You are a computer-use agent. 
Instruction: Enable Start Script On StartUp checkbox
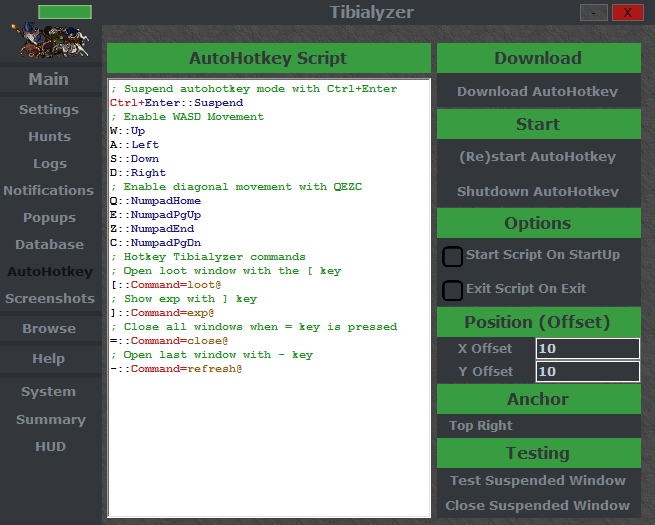452,256
